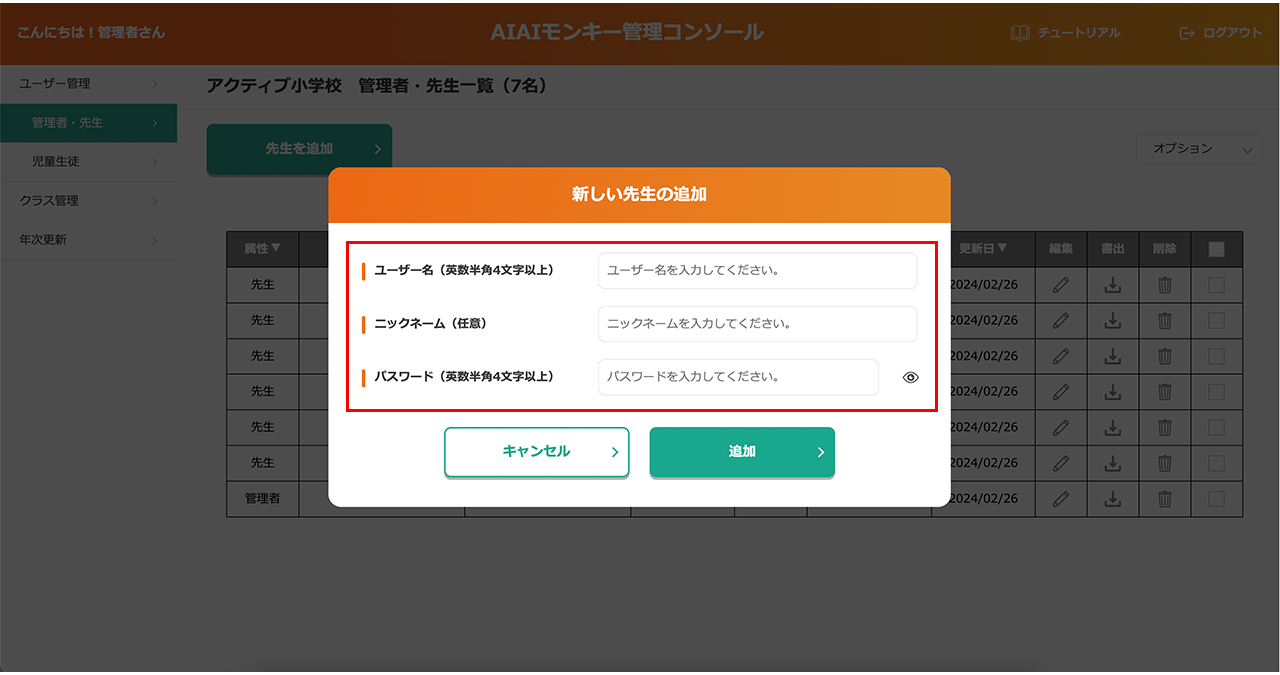
Task: Click download icon in 管理者 row
Action: point(1113,498)
